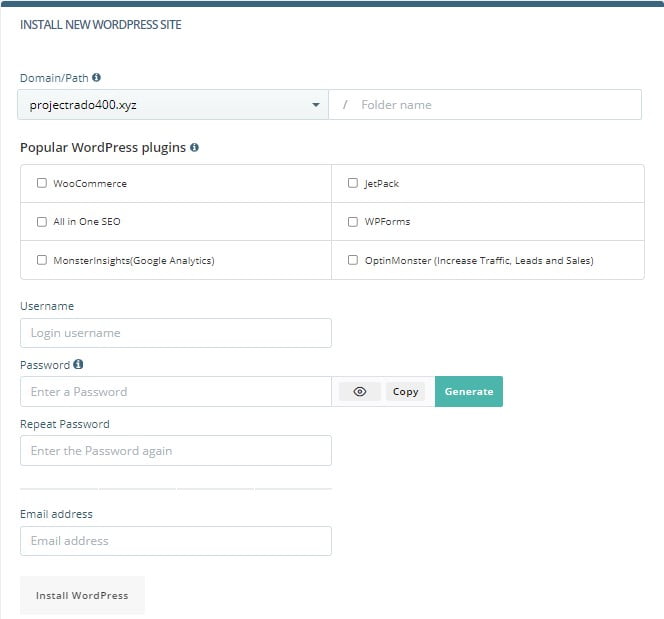Click the Repeat Password field
This screenshot has width=664, height=619.
point(176,451)
